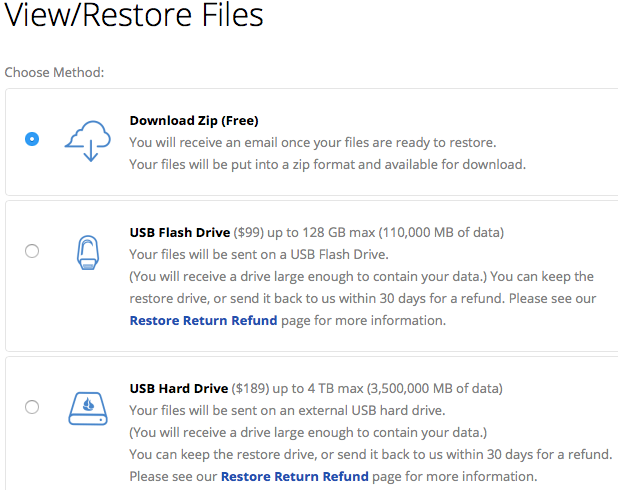
Task: Click the USB Hard Drive heading text
Action: [179, 389]
